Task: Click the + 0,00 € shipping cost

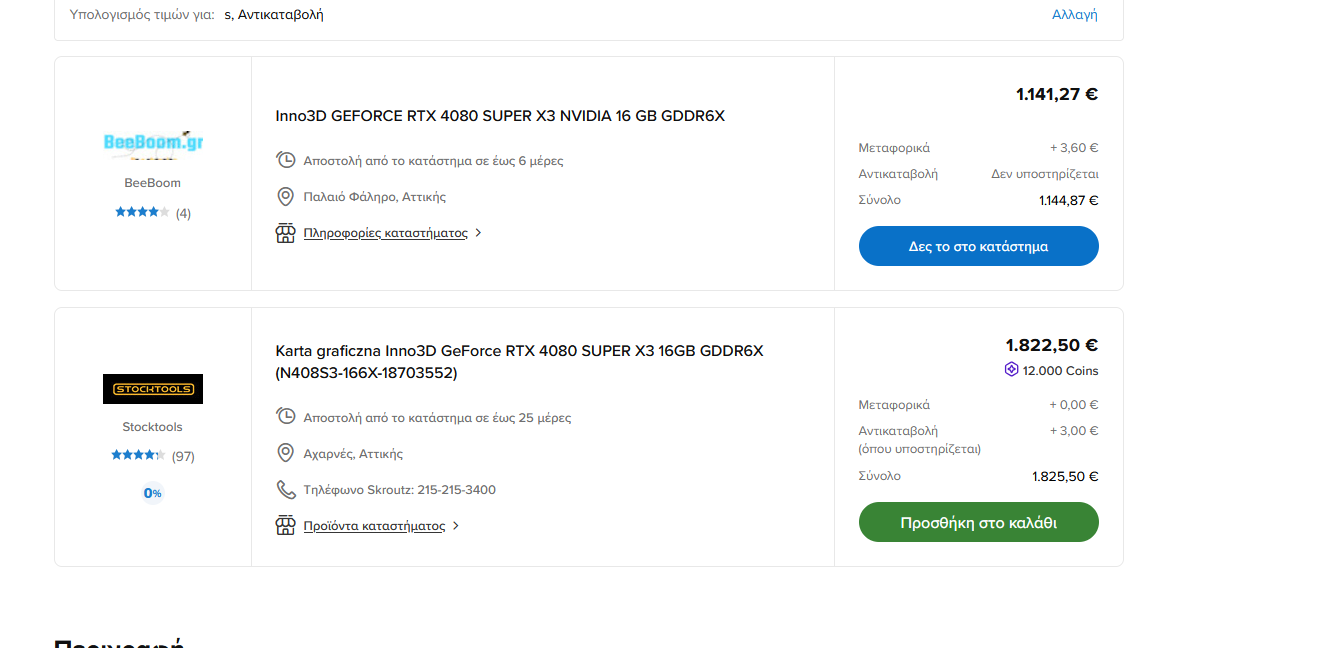Action: click(x=1074, y=405)
